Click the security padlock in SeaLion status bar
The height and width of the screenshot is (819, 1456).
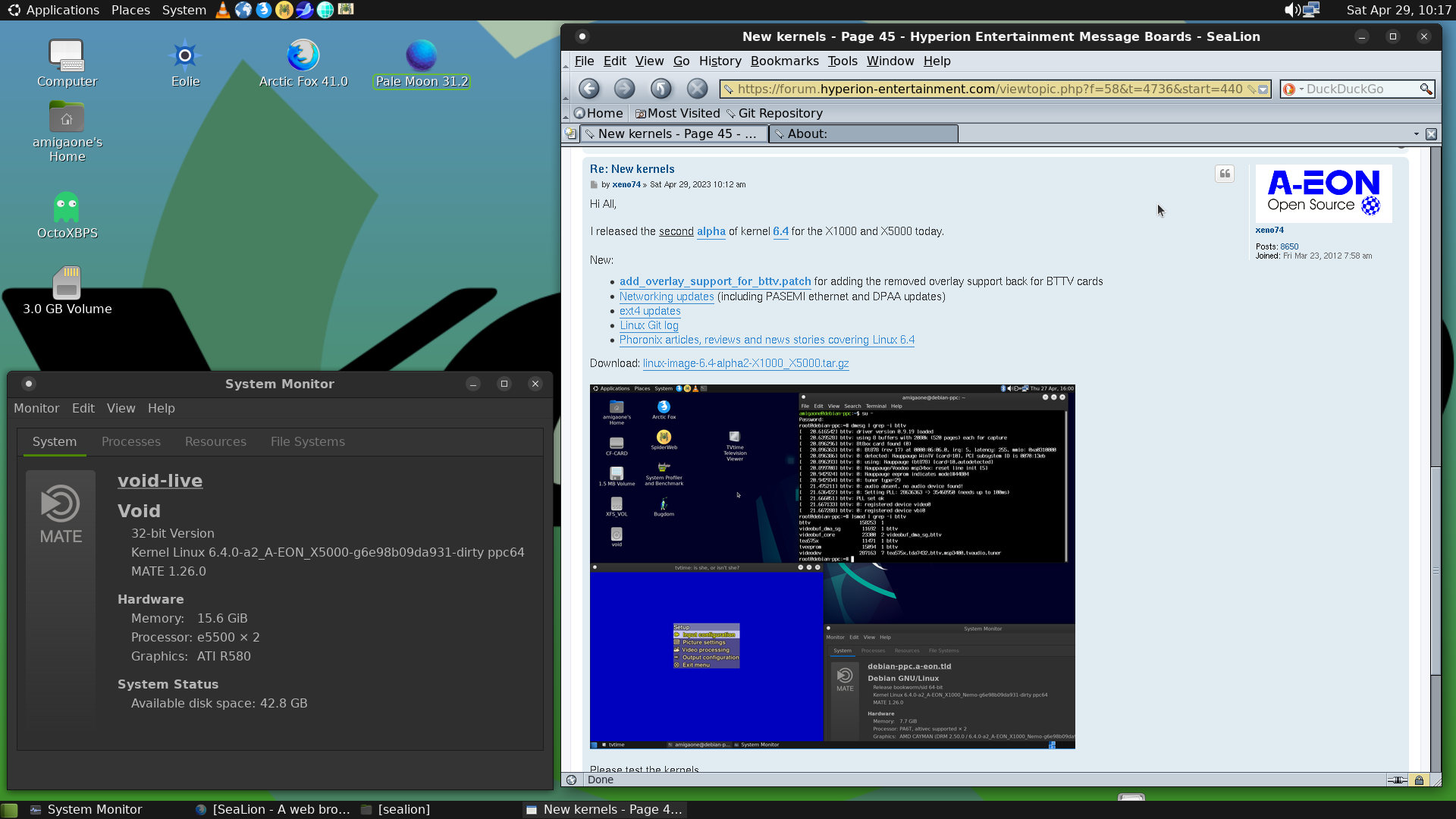coord(1419,780)
